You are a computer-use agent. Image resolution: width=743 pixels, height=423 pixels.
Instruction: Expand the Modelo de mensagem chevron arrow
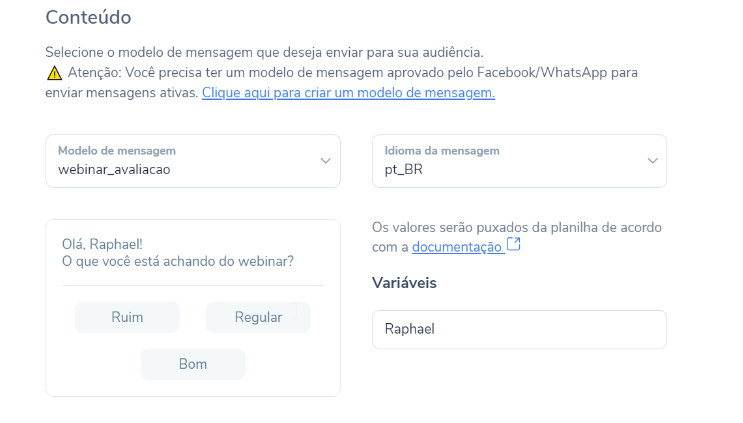tap(326, 161)
